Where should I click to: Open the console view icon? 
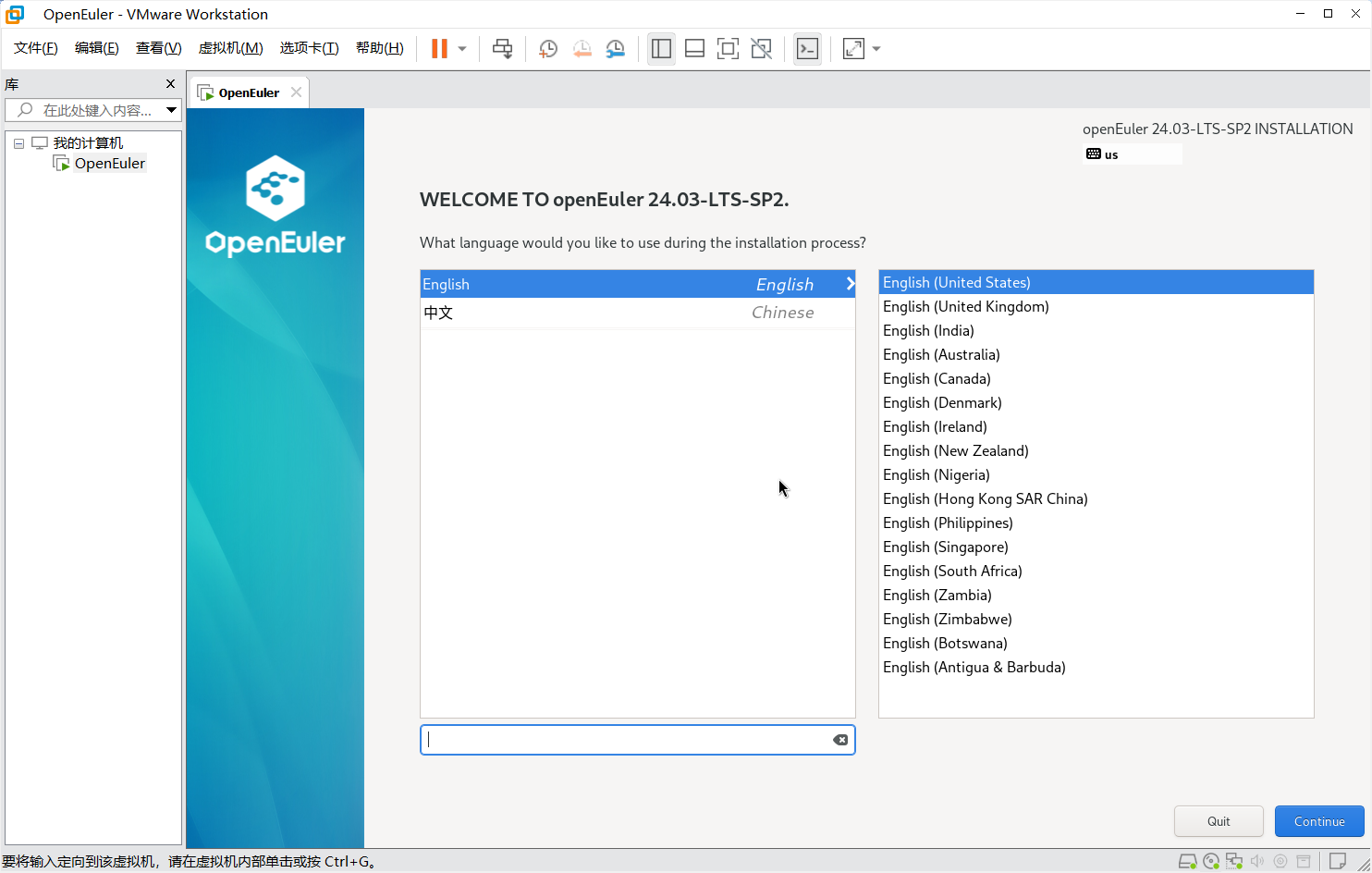tap(807, 49)
